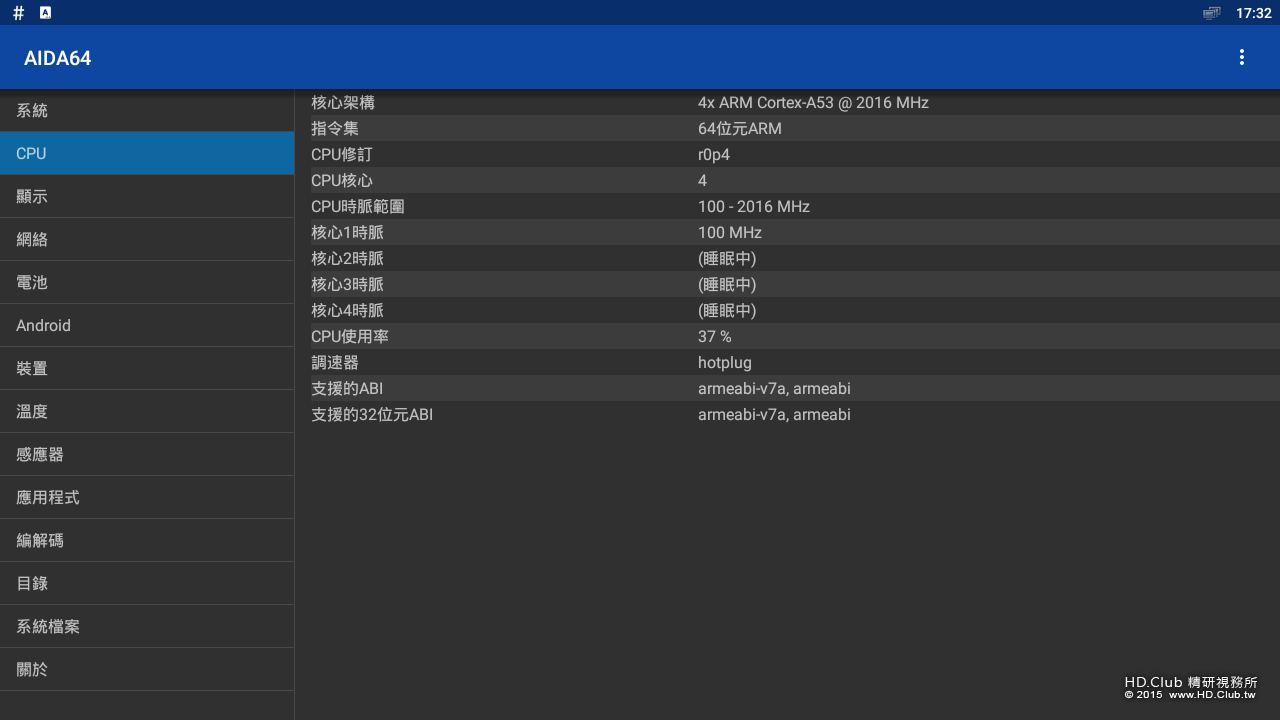1280x720 pixels.
Task: Open the 系統 section
Action: (x=147, y=110)
